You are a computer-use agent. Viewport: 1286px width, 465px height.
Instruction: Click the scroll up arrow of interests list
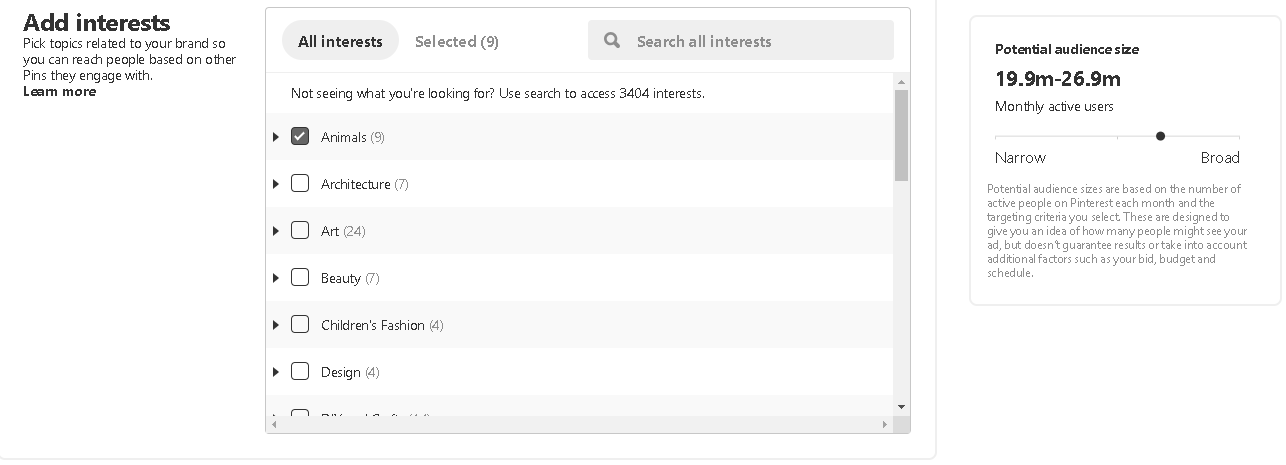click(902, 82)
